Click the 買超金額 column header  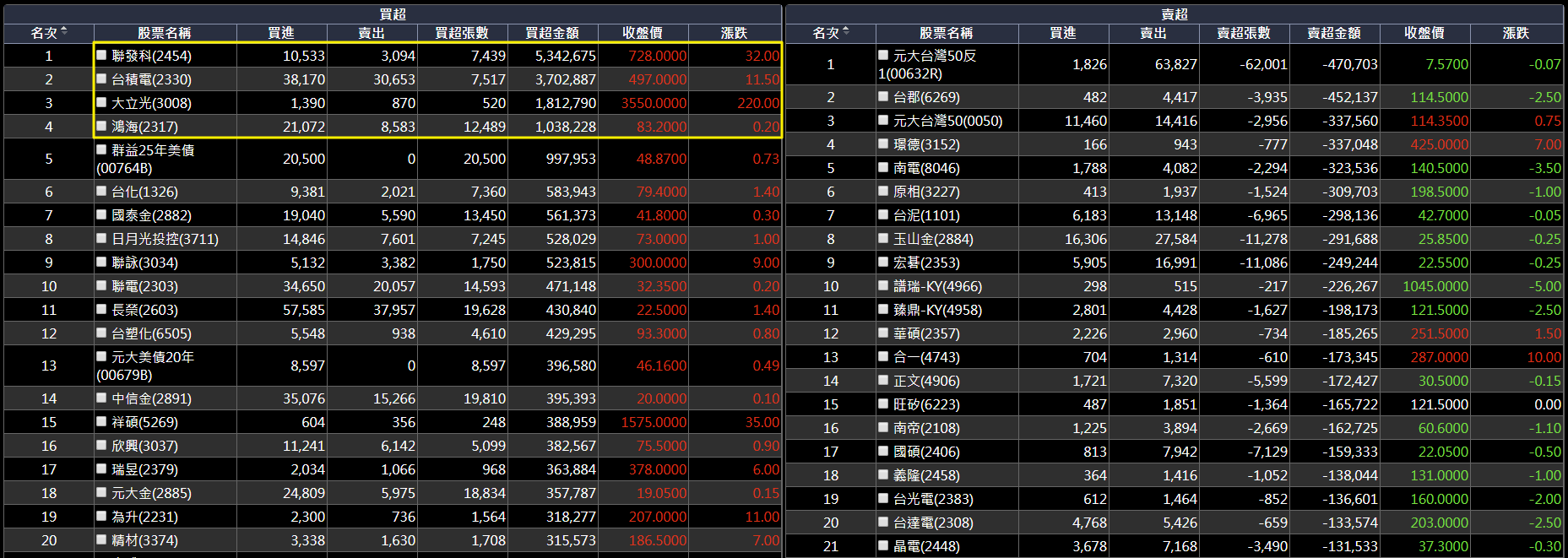click(552, 33)
